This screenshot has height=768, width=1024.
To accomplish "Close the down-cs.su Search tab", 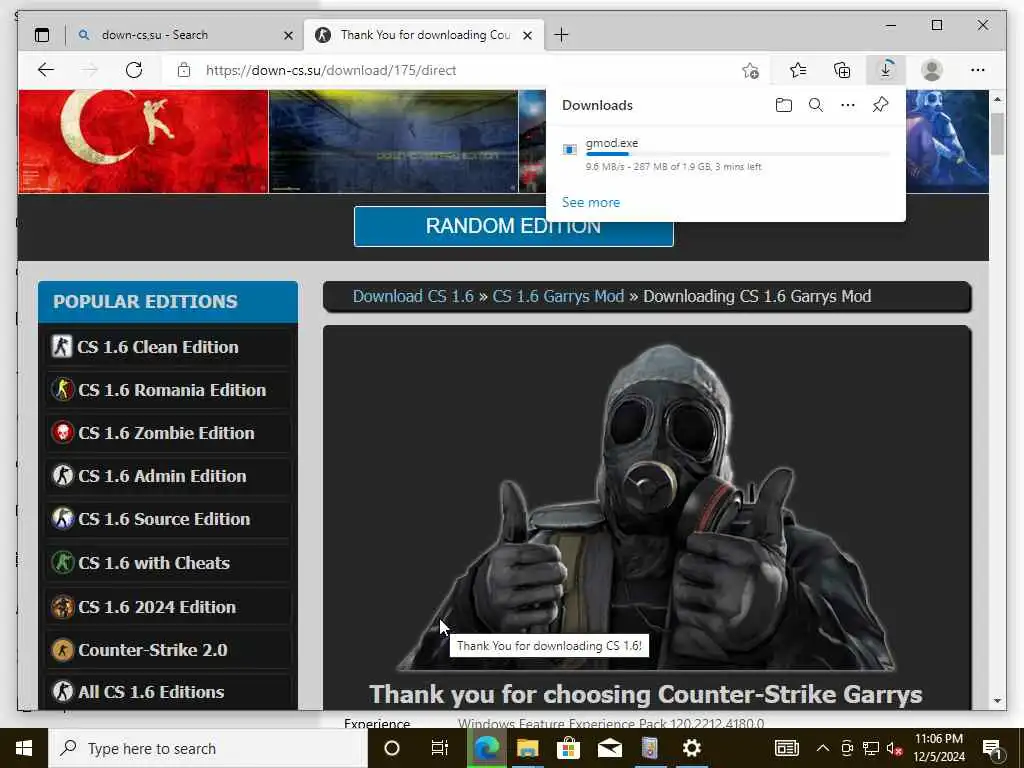I will tap(288, 35).
